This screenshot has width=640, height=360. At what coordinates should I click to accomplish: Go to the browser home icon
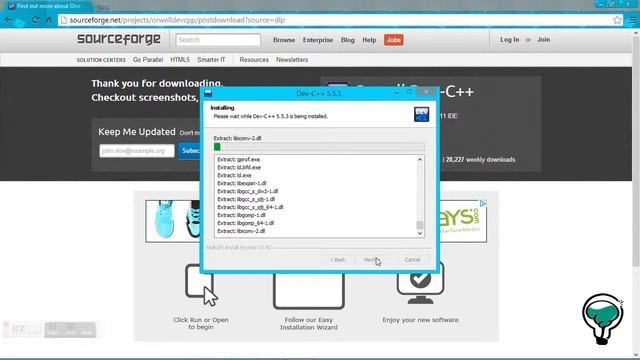(49, 20)
